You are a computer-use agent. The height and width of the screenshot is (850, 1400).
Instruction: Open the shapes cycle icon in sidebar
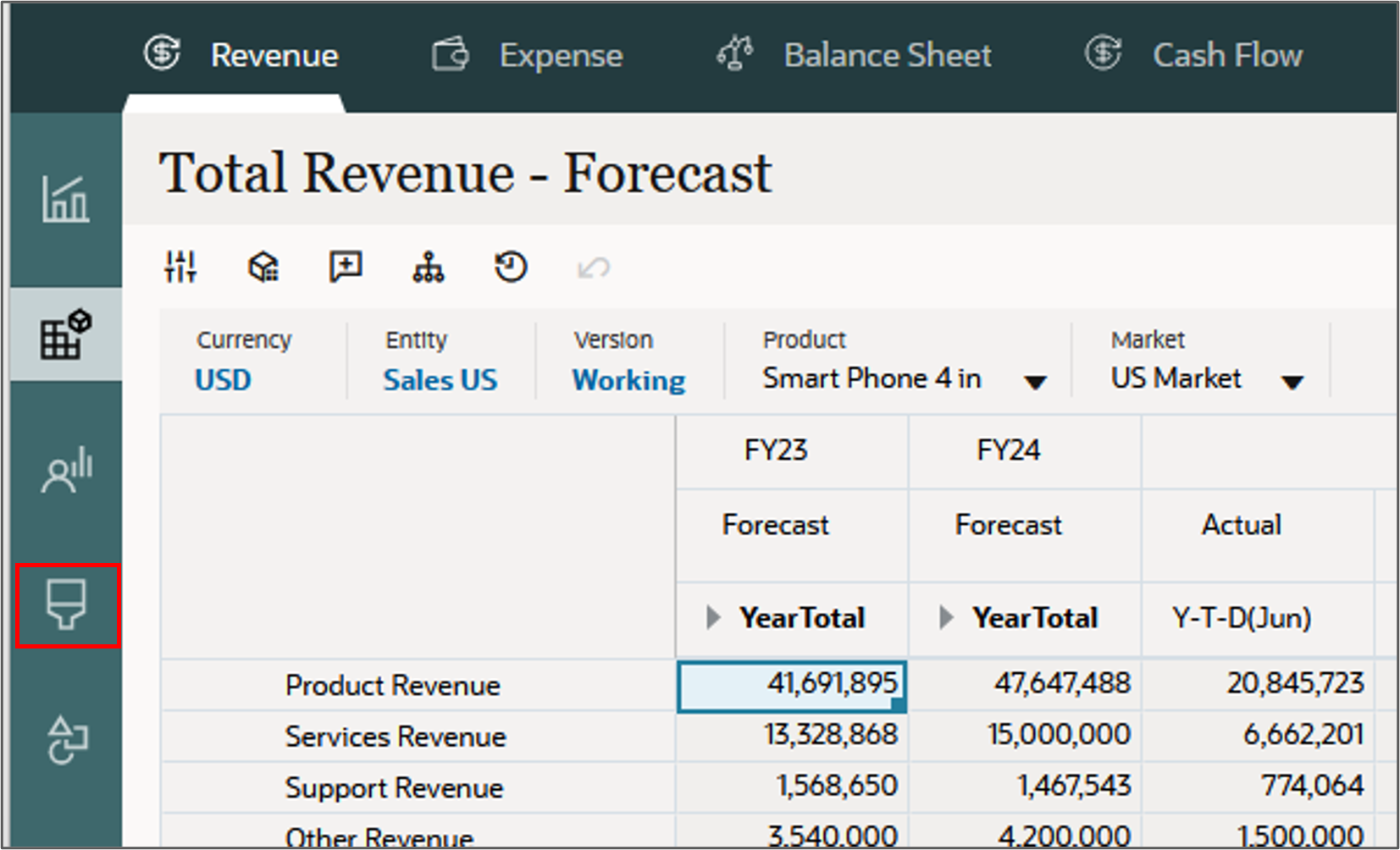click(67, 740)
